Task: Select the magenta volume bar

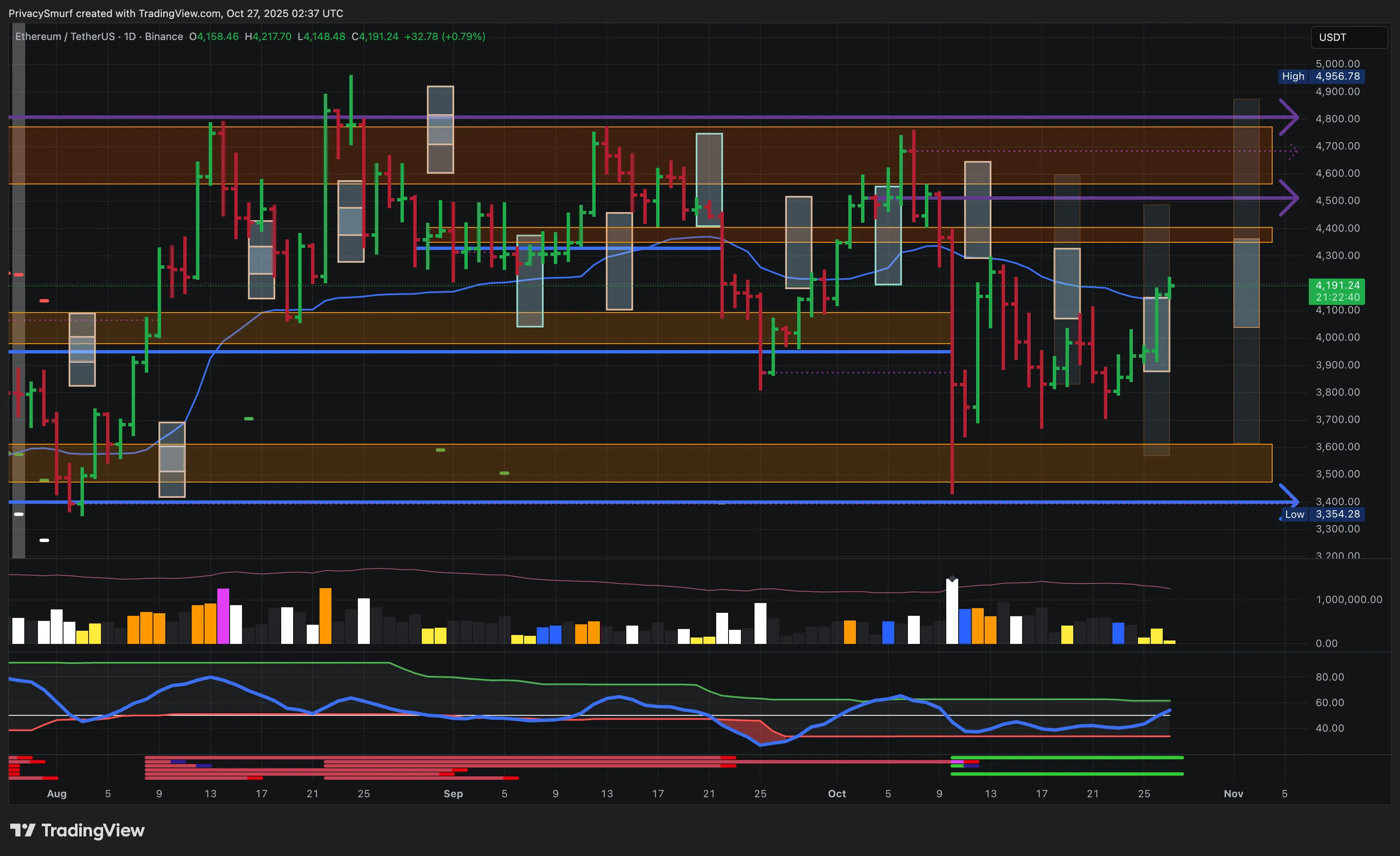Action: pos(223,616)
